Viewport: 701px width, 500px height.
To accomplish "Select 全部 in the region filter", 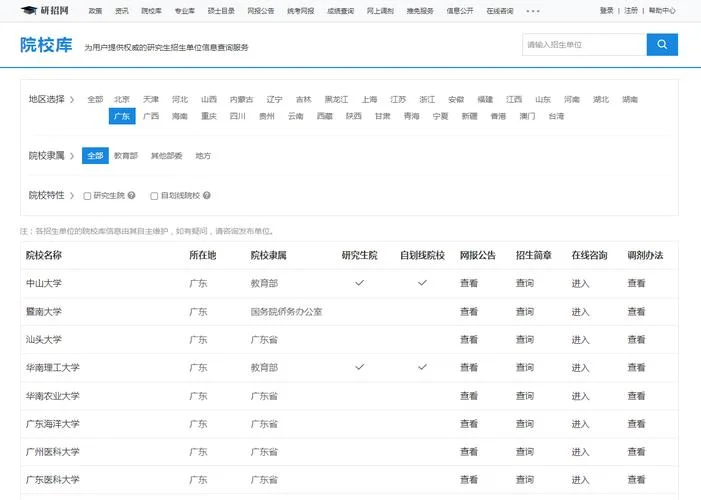I will tap(95, 99).
